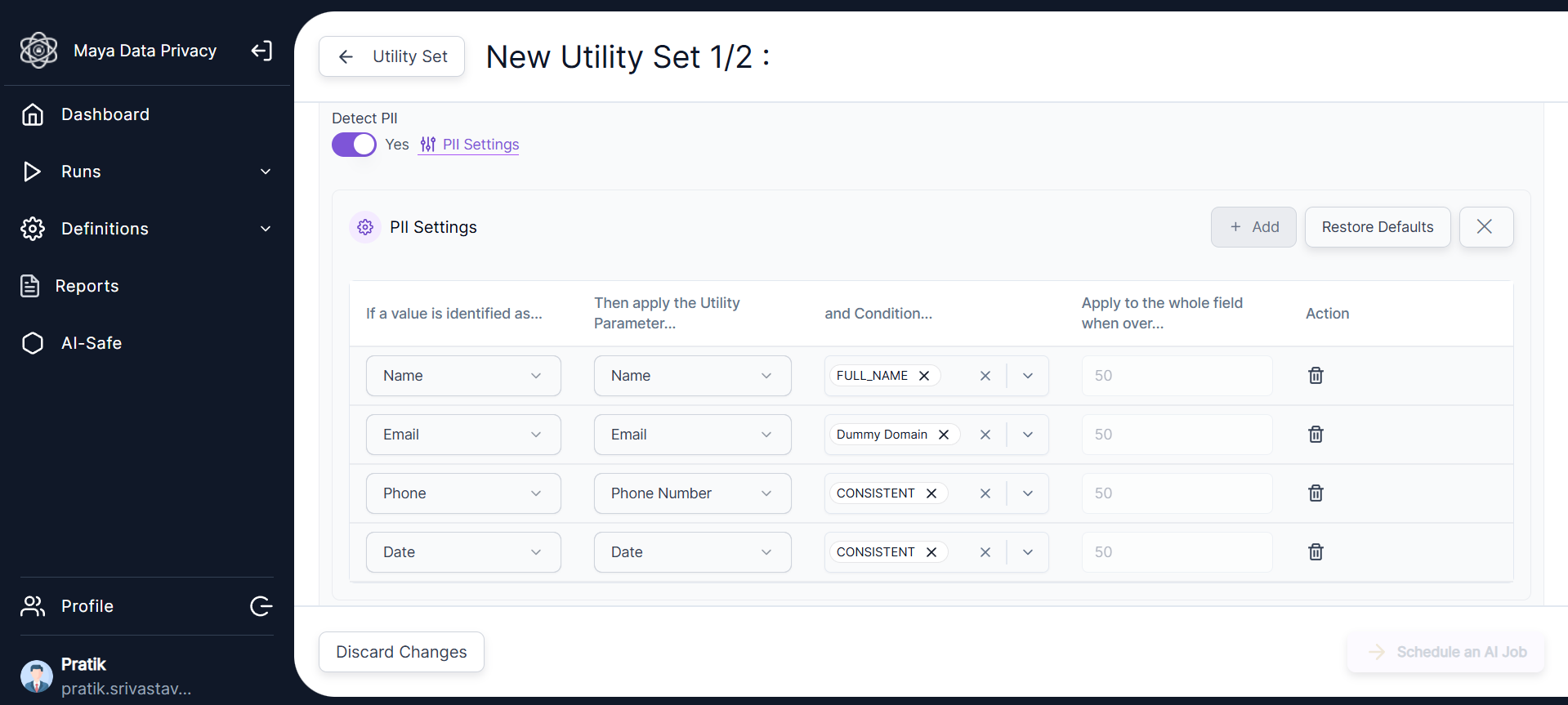Click trash icon for Email rule

(x=1316, y=435)
